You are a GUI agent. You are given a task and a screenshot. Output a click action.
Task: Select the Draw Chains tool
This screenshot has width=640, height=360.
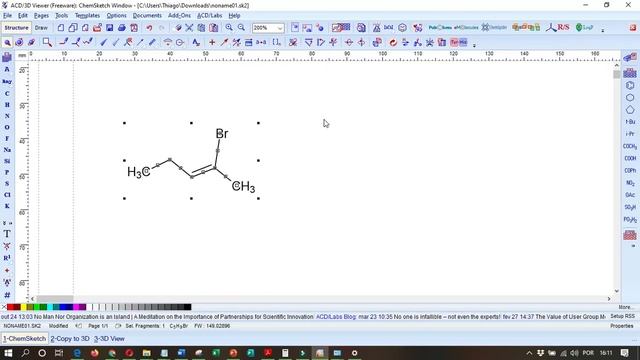tap(88, 42)
